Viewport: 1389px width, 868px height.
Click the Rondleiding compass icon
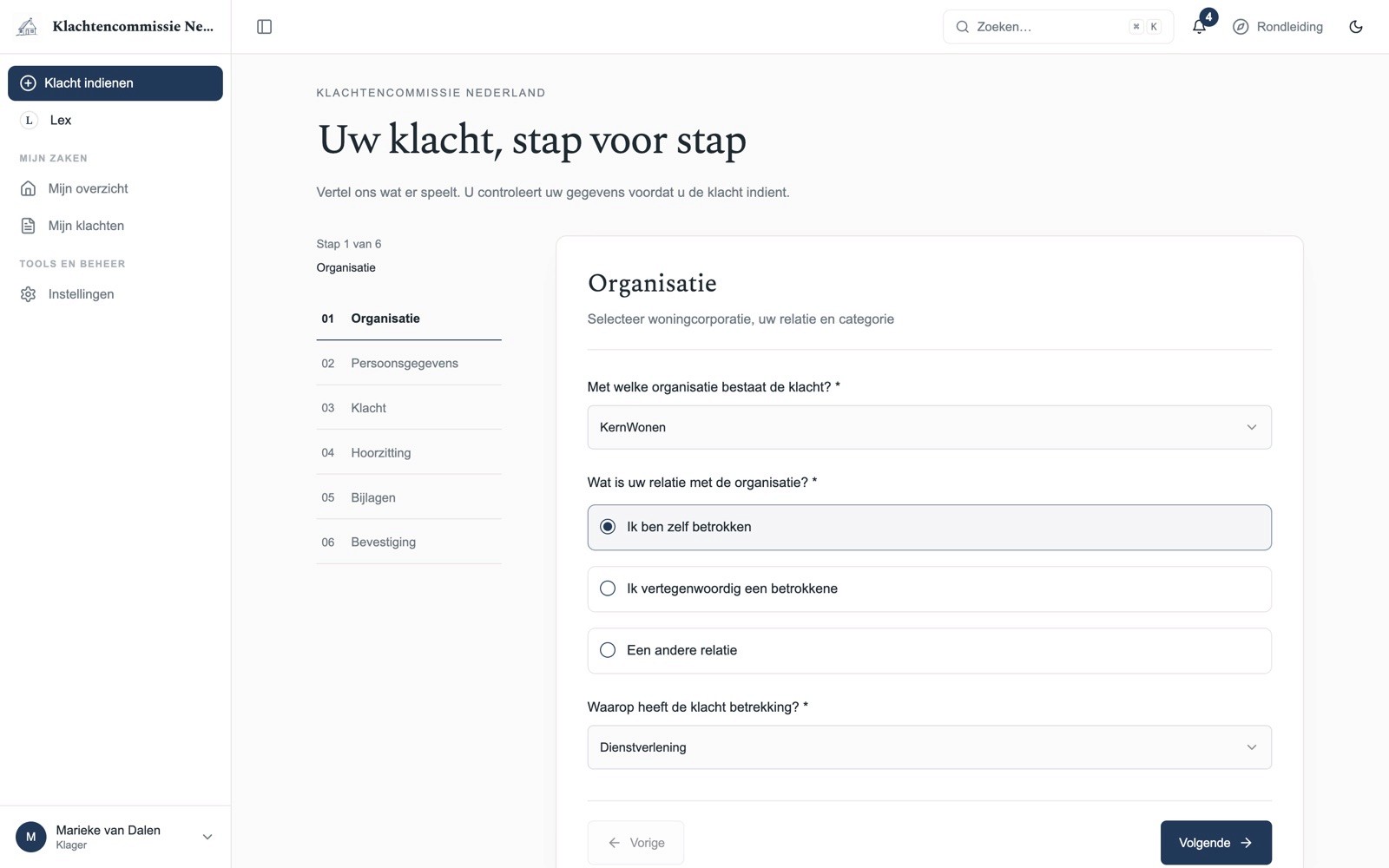(1241, 27)
